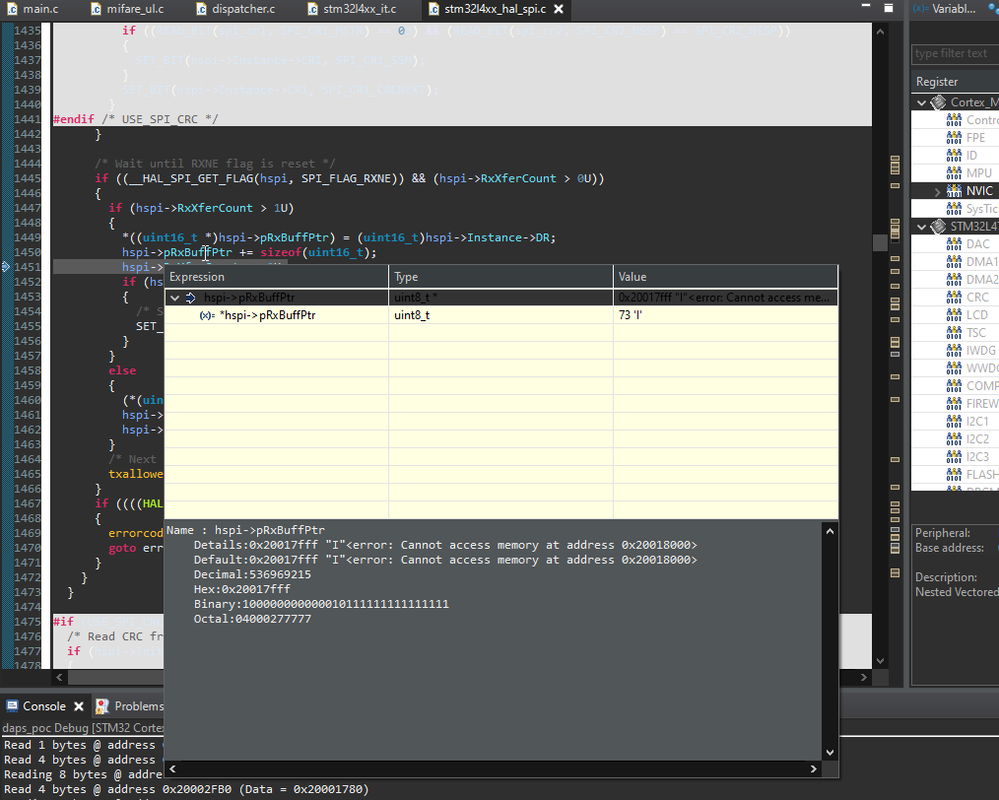999x800 pixels.
Task: Click the LCD peripheral icon
Action: point(954,315)
